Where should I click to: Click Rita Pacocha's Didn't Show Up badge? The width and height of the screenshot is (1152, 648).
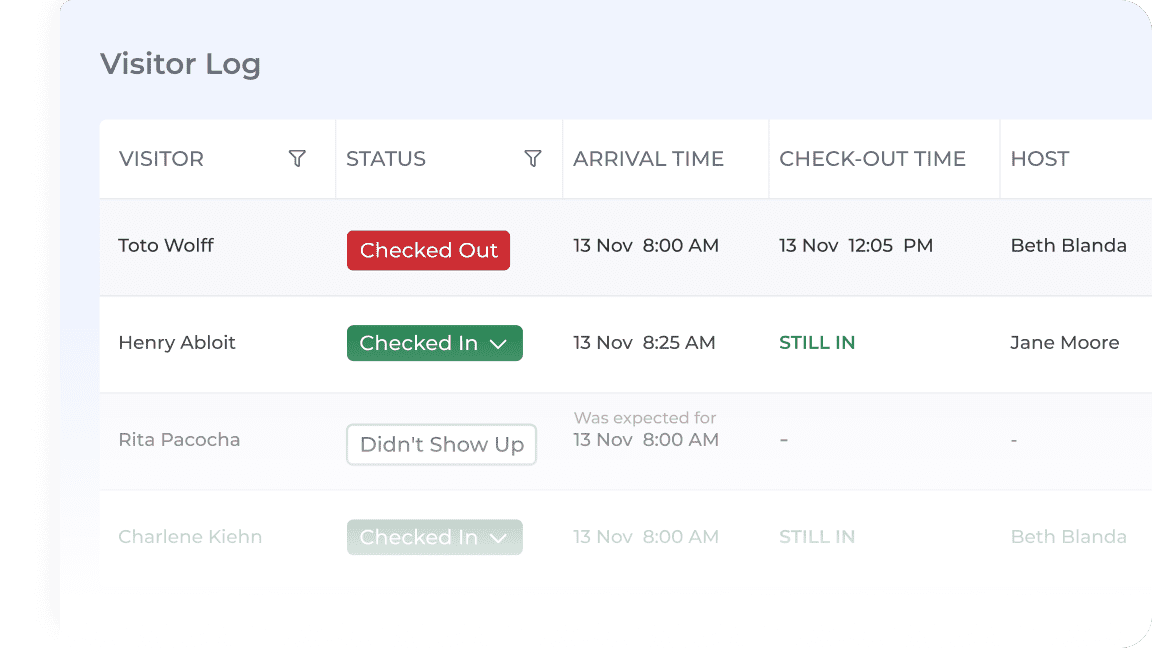441,445
